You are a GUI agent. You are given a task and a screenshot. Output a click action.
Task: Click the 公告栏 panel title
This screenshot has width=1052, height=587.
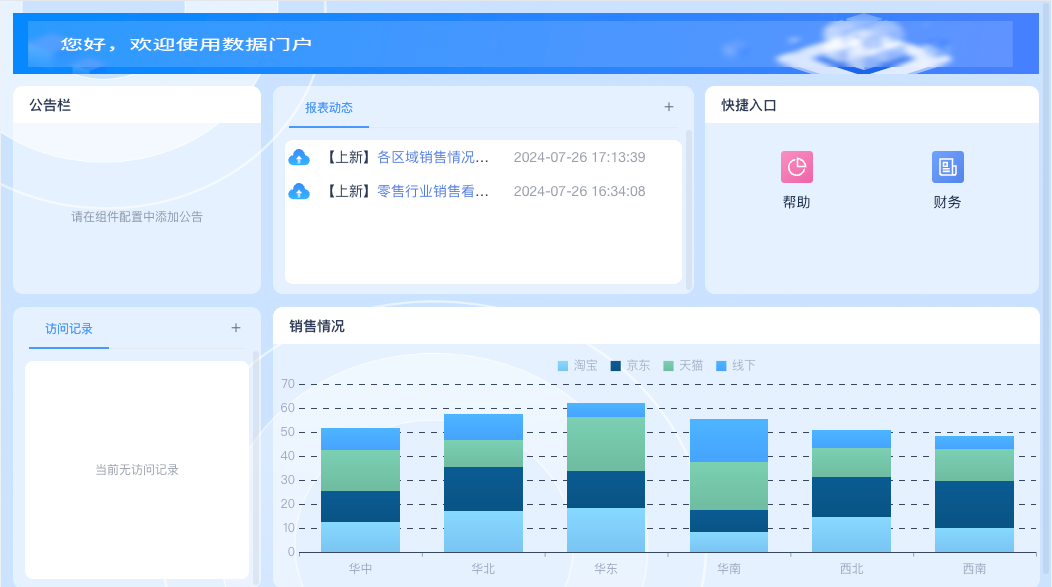click(x=50, y=105)
